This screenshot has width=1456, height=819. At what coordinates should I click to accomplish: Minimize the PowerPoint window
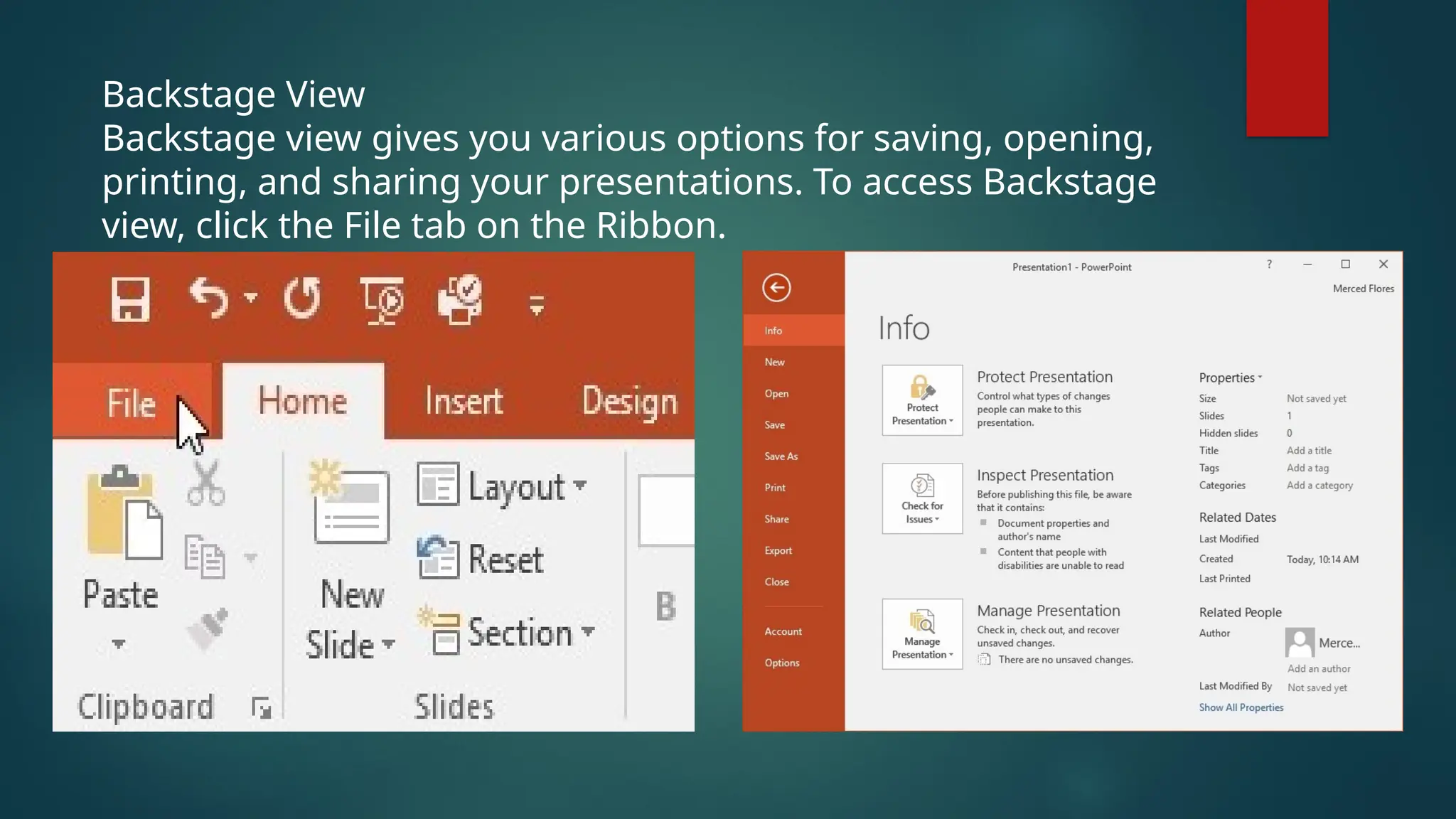point(1307,264)
